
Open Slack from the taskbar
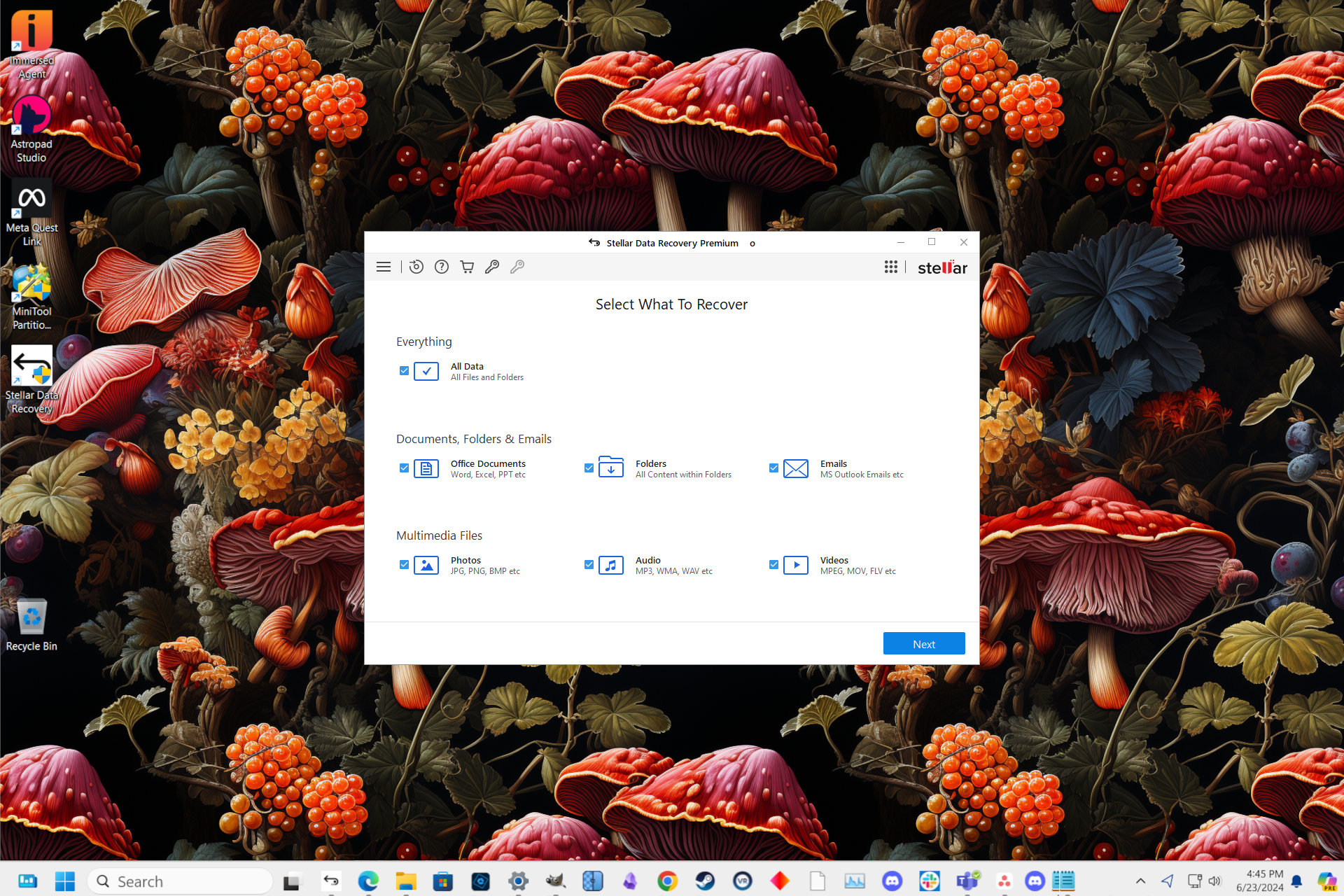[x=930, y=881]
